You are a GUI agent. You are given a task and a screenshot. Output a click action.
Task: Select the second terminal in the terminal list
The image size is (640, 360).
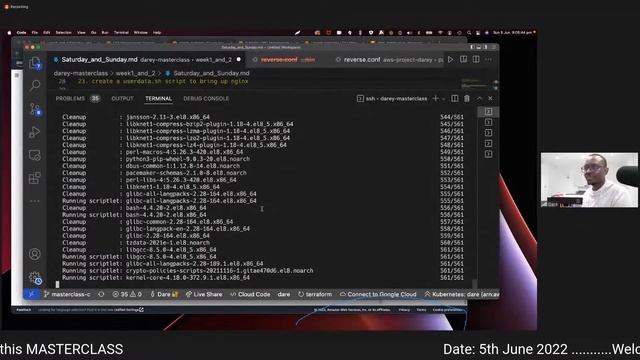click(489, 122)
